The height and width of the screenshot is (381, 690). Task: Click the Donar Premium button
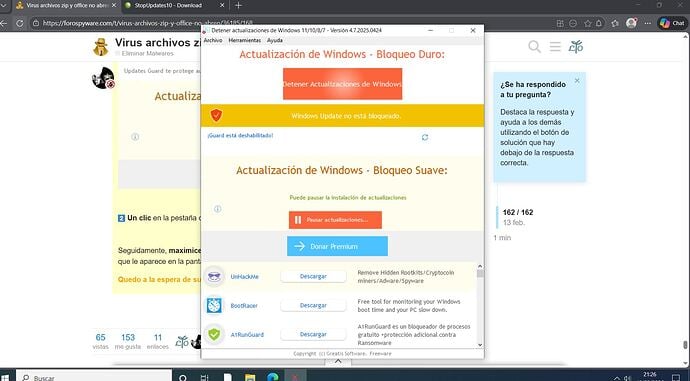[338, 246]
